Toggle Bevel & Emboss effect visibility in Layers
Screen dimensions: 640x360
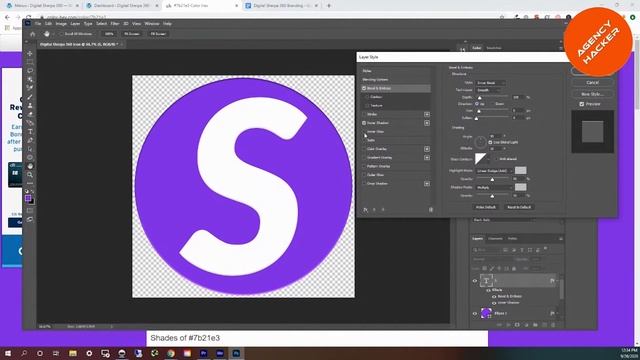click(494, 296)
